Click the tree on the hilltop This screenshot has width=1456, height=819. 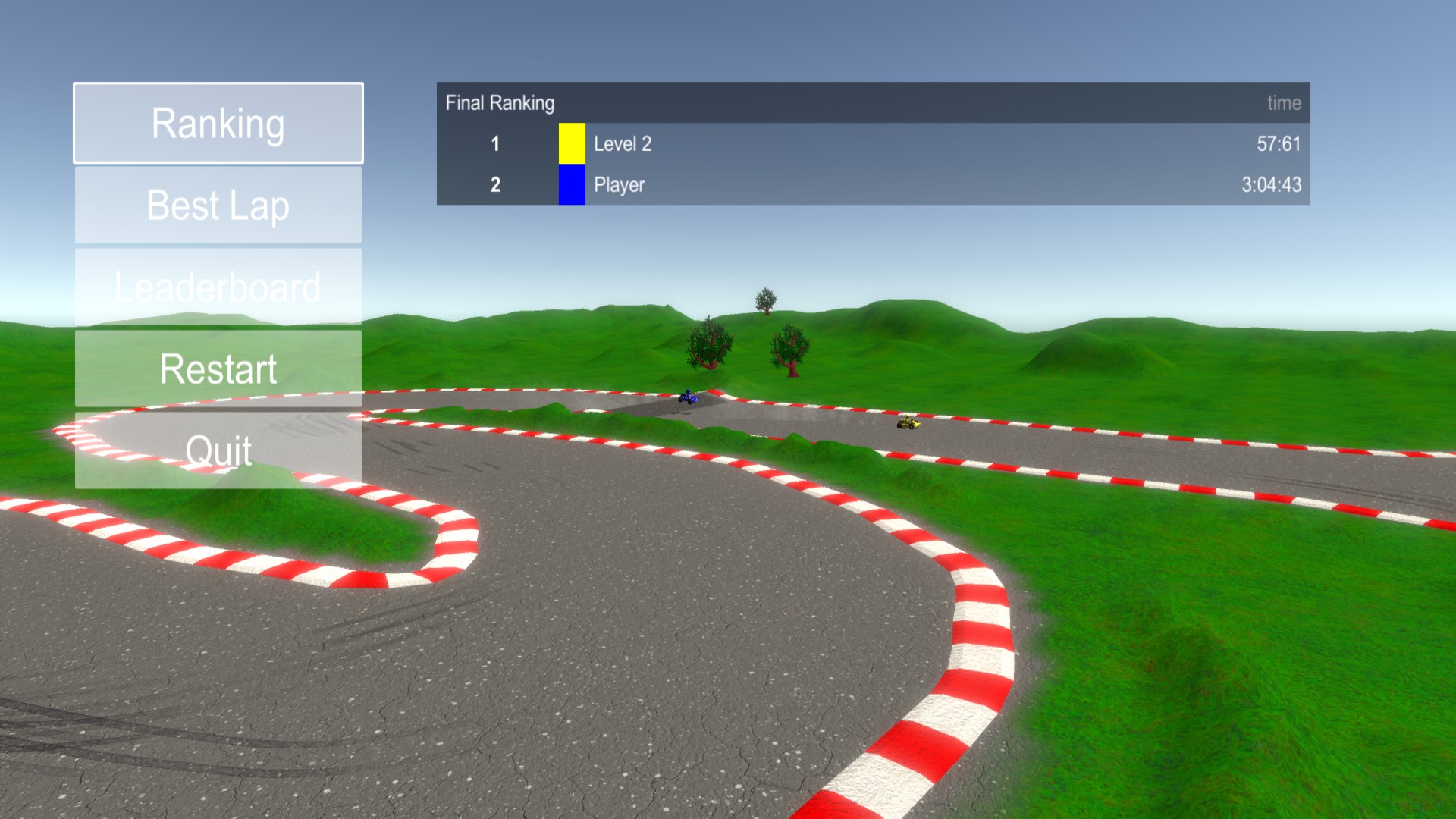(x=766, y=300)
